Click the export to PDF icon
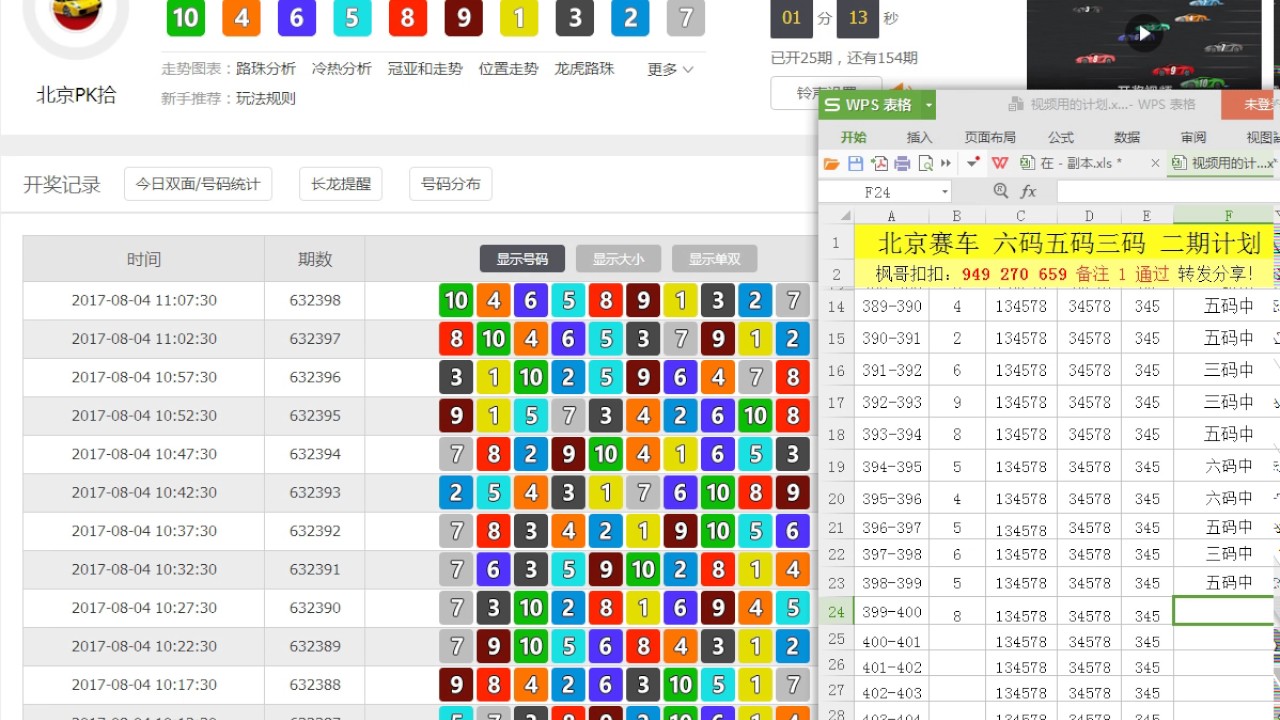 pos(879,163)
